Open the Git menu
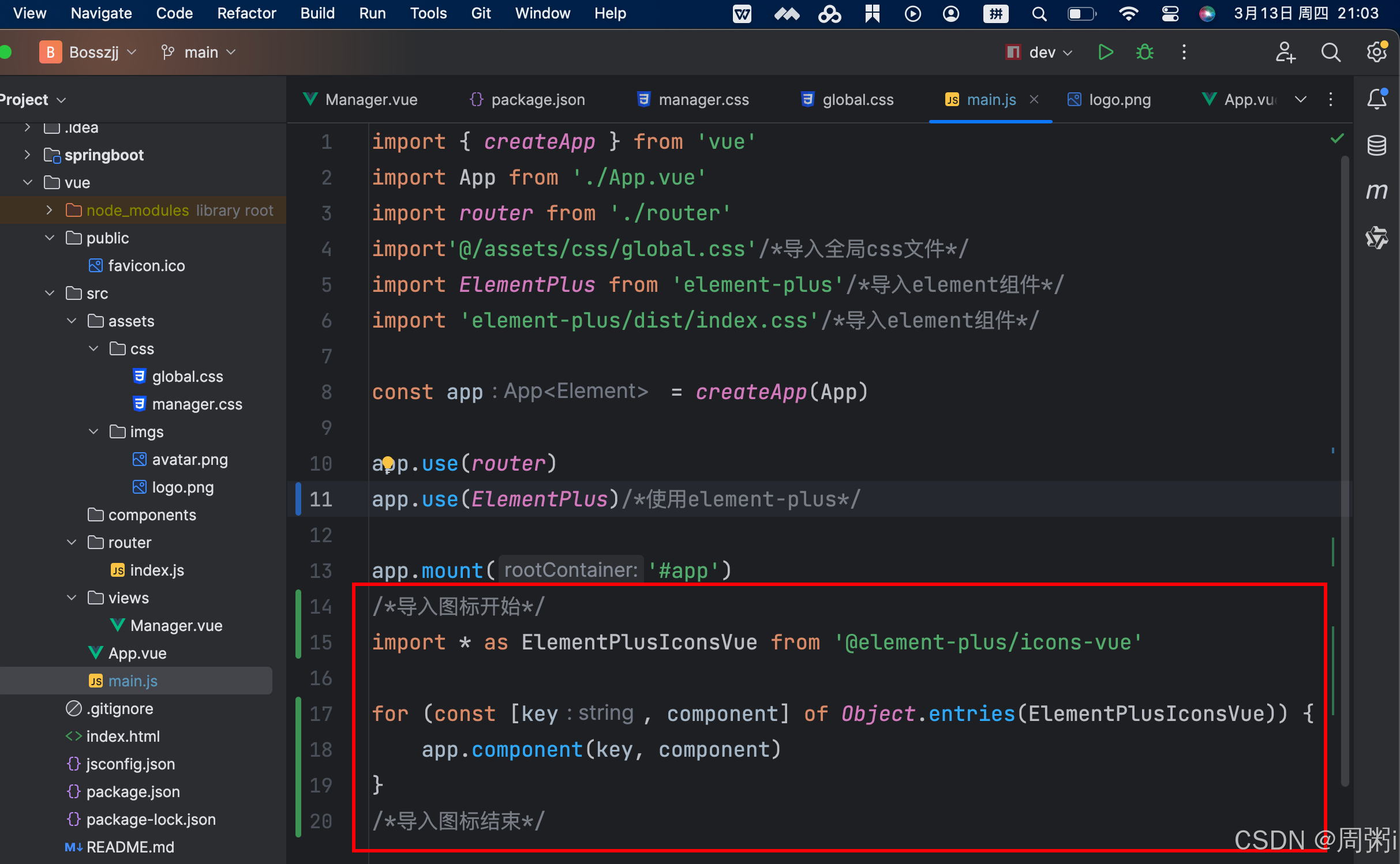 coord(481,13)
